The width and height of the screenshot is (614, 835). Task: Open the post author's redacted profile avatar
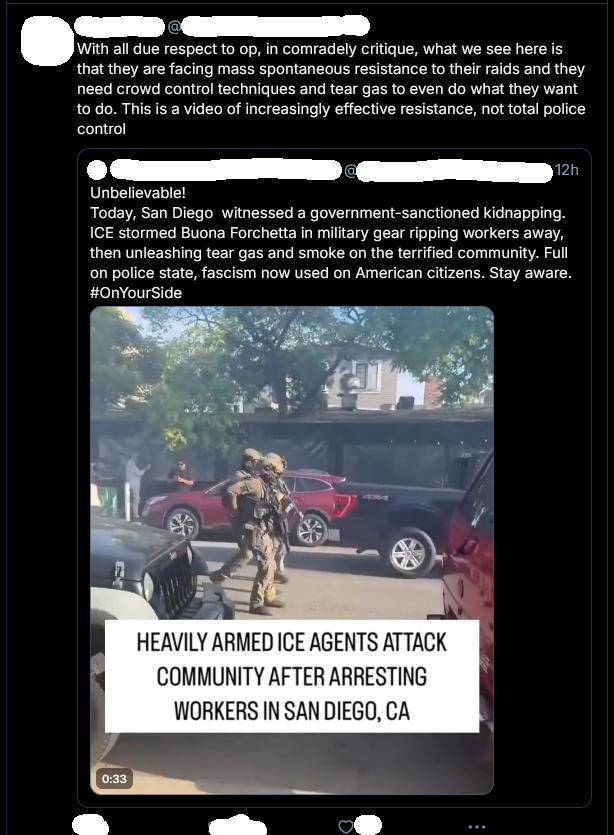click(47, 41)
